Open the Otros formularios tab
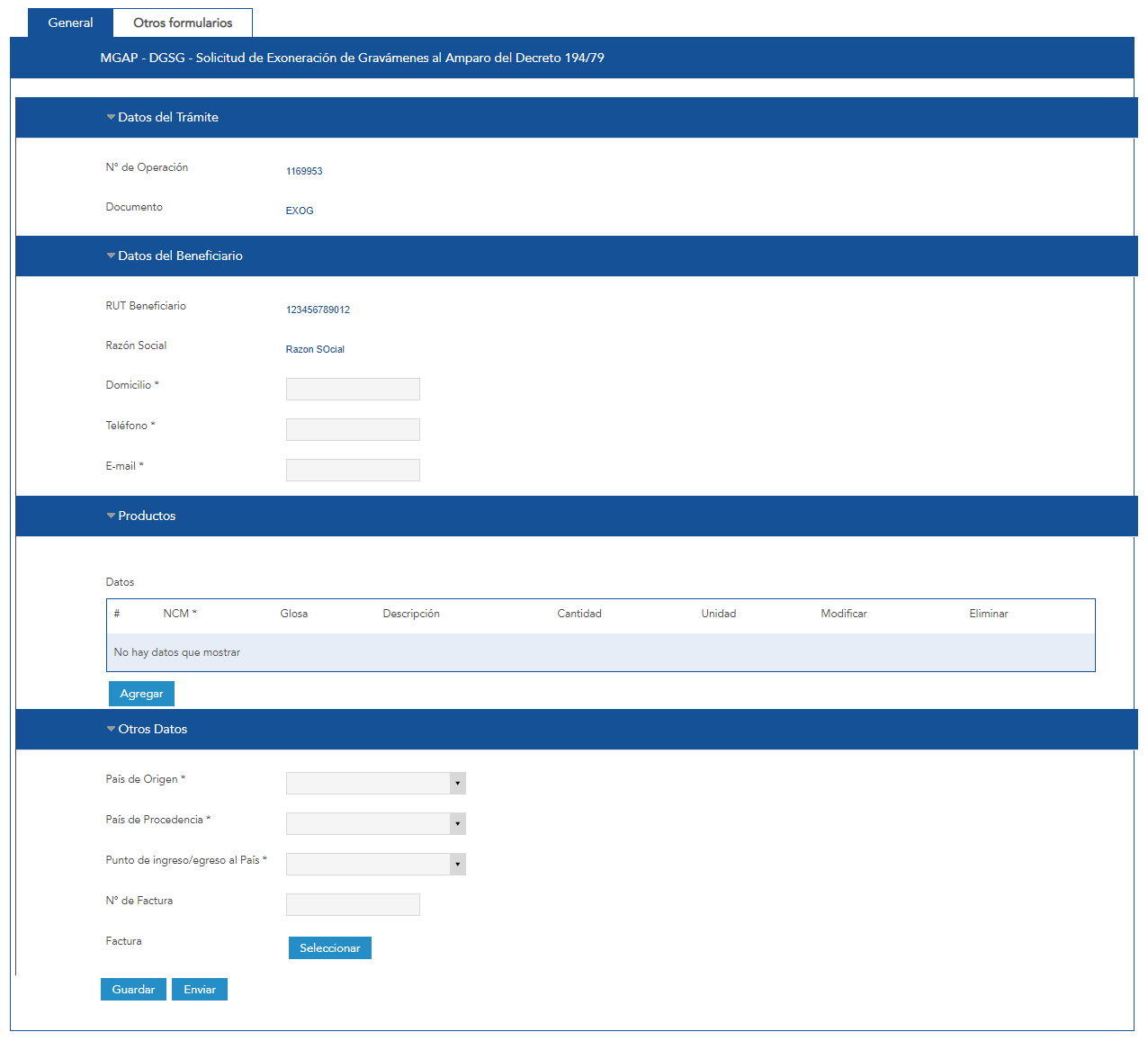Screen dimensions: 1148x1050 click(x=183, y=22)
